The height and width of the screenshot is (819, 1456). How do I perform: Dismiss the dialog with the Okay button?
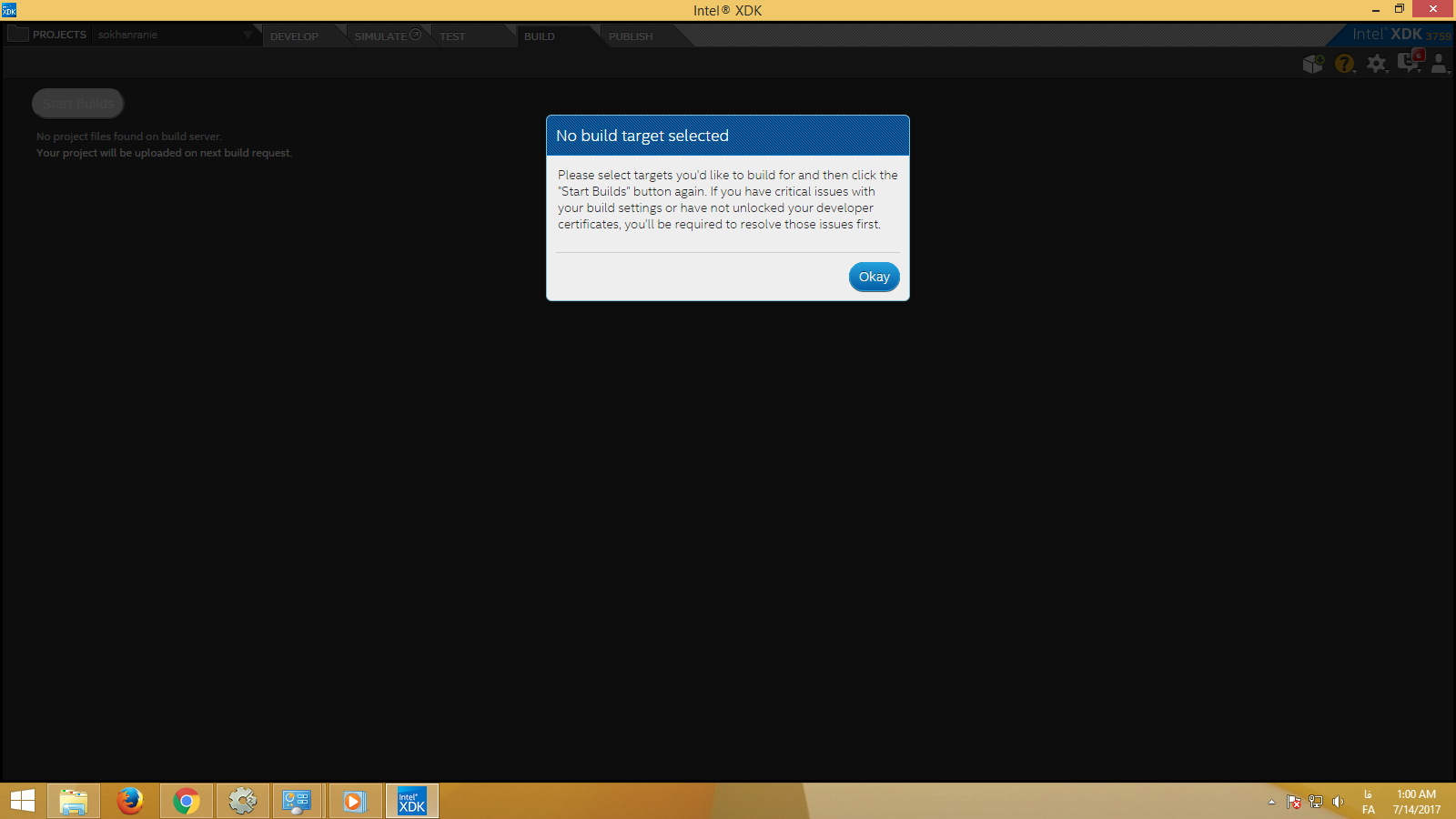[x=874, y=277]
